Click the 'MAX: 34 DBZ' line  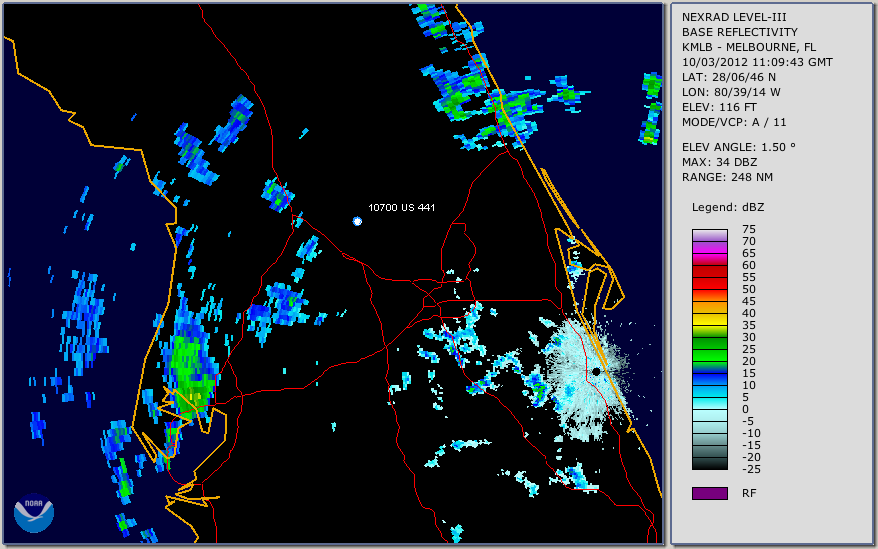pos(719,162)
